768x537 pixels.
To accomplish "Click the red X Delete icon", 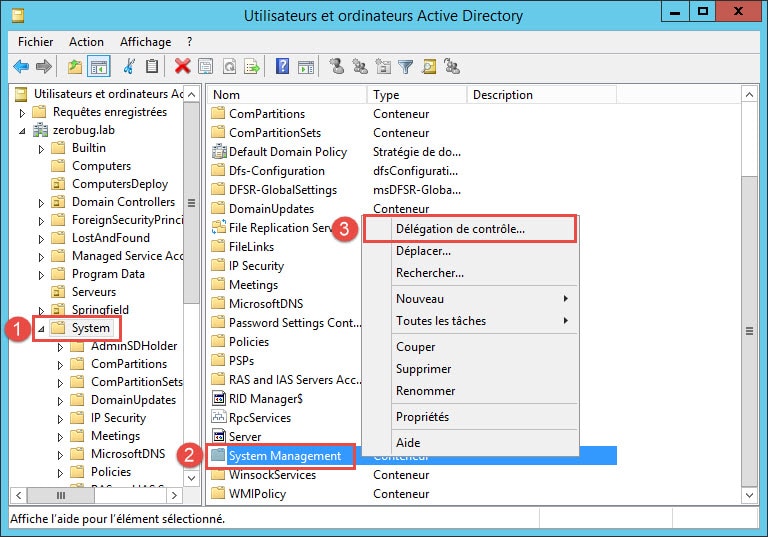I will click(182, 66).
